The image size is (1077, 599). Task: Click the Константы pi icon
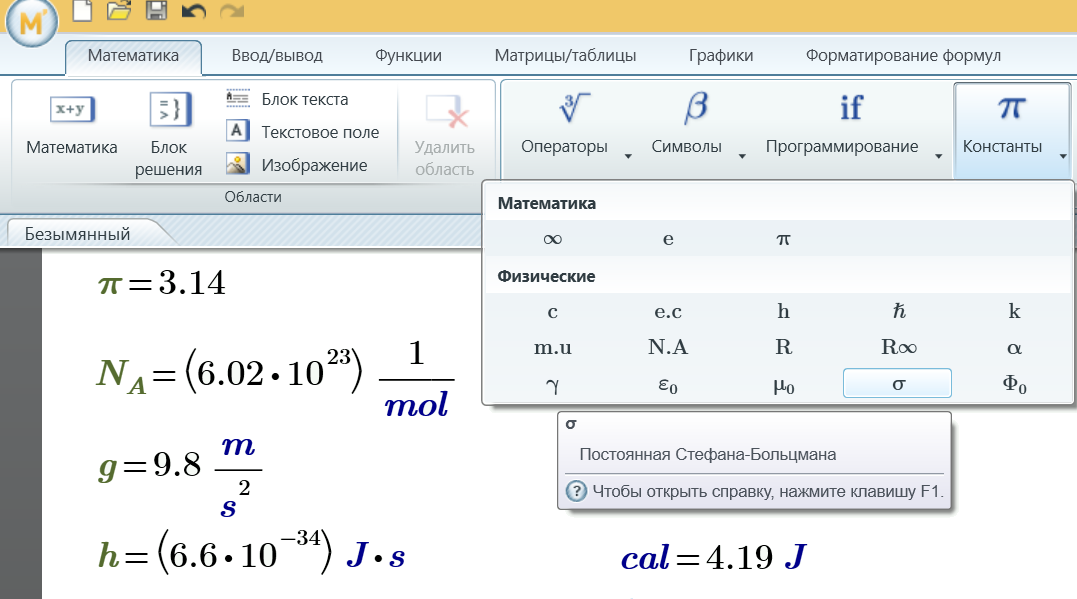coord(1010,109)
